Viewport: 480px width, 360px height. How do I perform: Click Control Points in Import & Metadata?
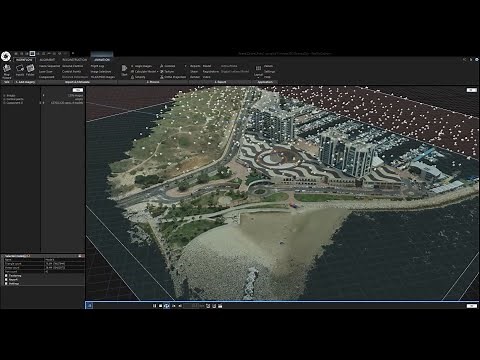pos(71,71)
